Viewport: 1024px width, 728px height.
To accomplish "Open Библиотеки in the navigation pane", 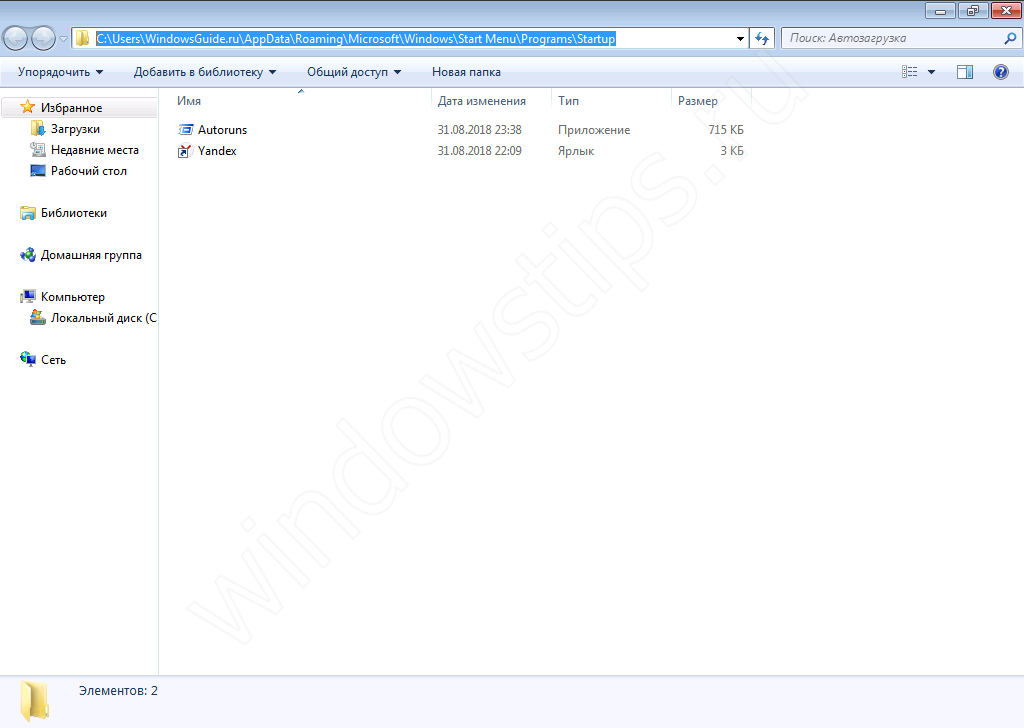I will tap(74, 213).
